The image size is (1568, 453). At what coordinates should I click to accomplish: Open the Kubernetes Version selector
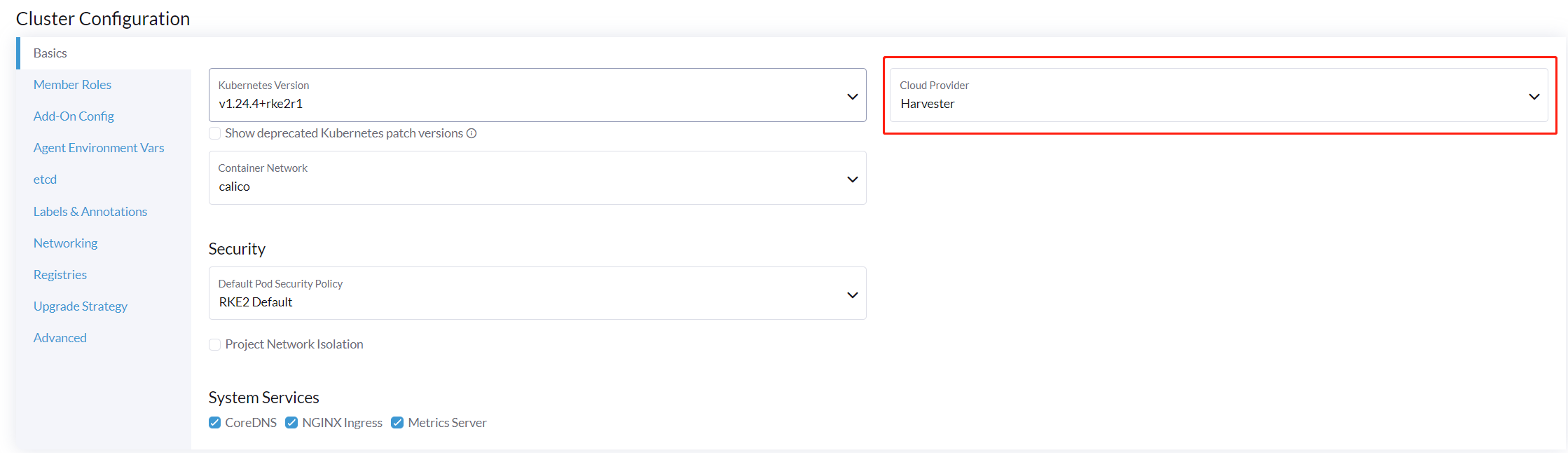tap(537, 96)
